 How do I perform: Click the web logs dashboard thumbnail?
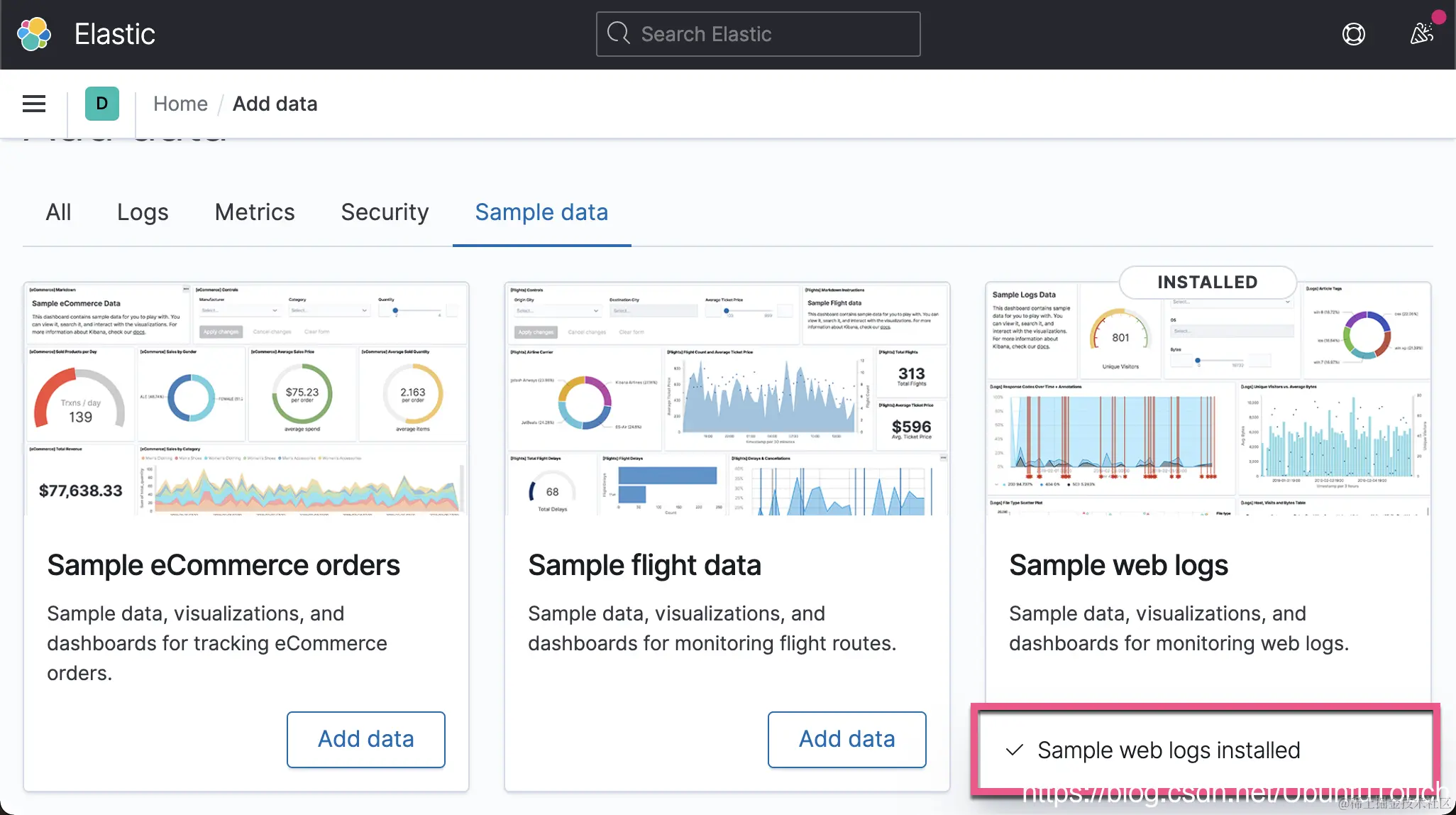pos(1208,412)
